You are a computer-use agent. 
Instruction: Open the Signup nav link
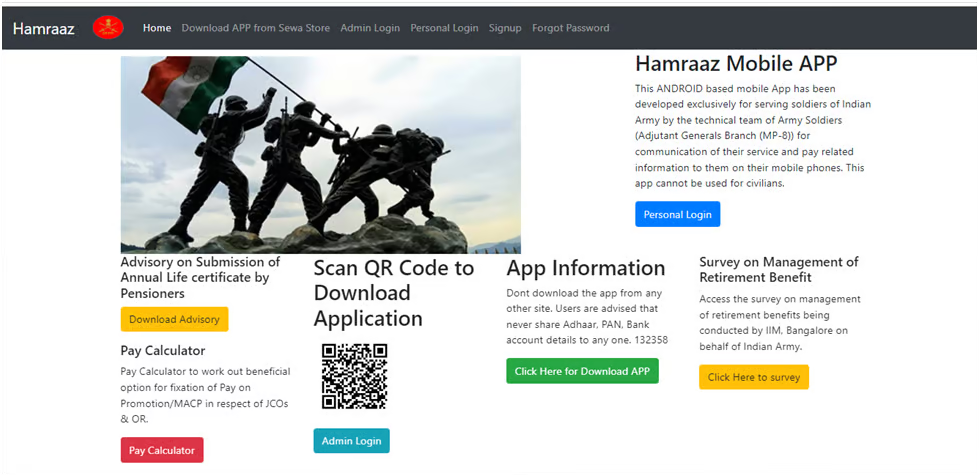tap(505, 28)
